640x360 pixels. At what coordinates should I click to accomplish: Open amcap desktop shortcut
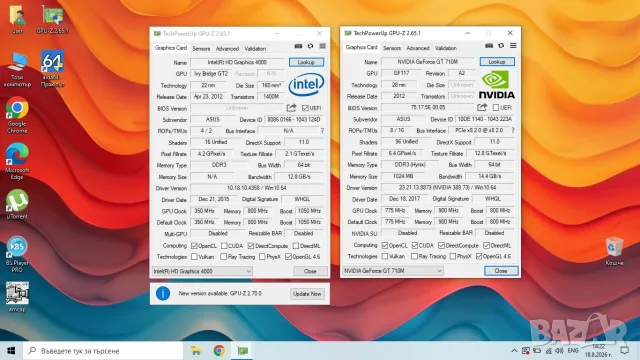point(17,297)
